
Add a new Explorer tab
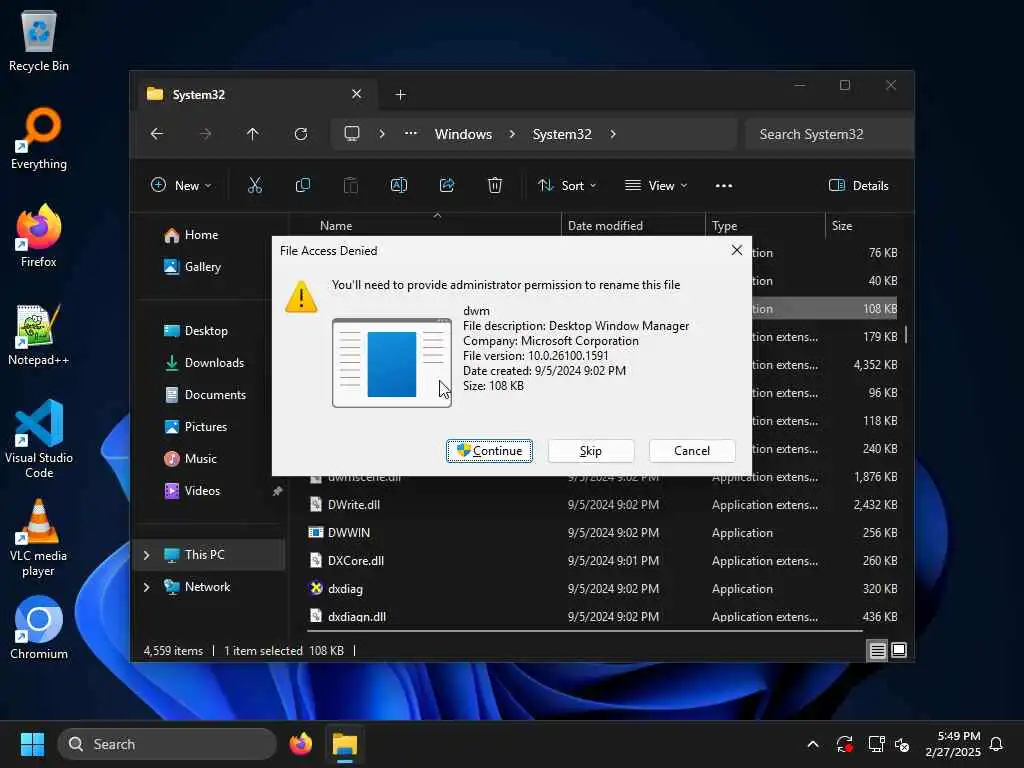pos(400,95)
